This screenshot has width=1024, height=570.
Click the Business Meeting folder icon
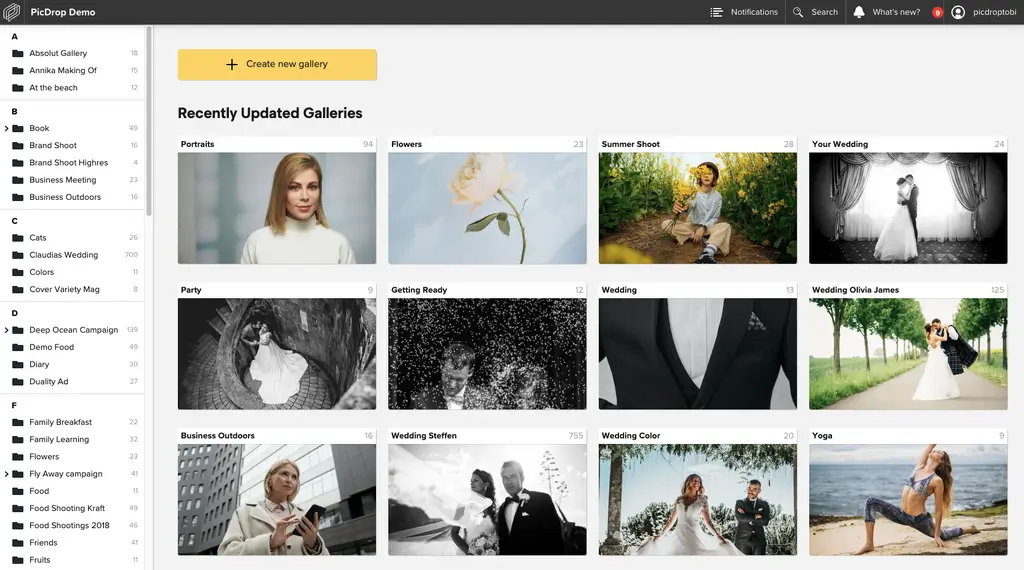18,180
